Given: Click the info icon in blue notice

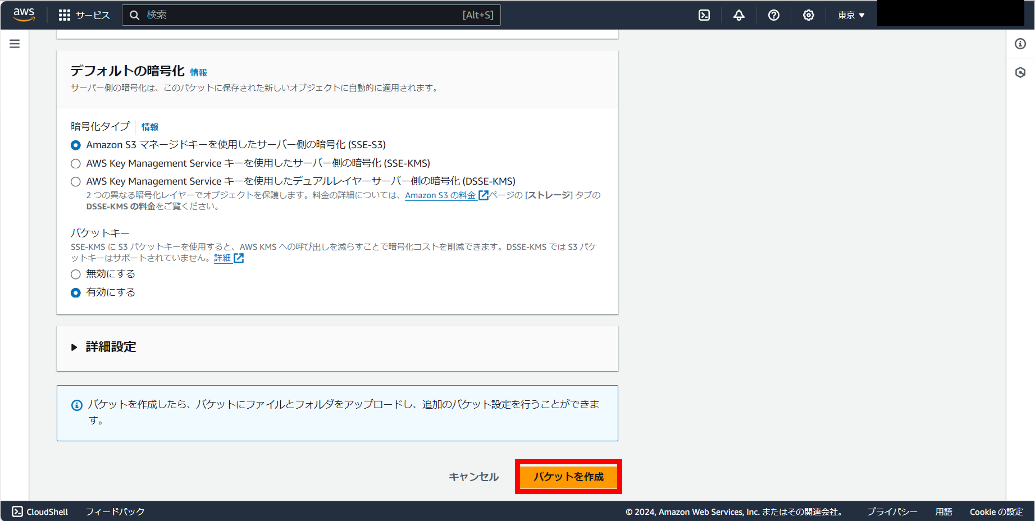Looking at the screenshot, I should click(x=77, y=405).
